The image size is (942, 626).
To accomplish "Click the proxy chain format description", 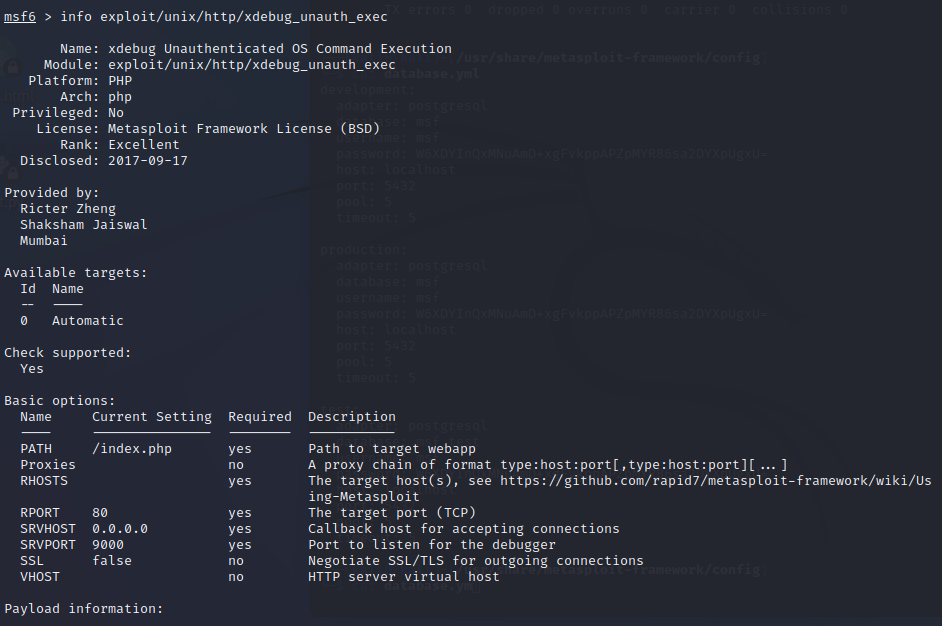I will [x=547, y=465].
